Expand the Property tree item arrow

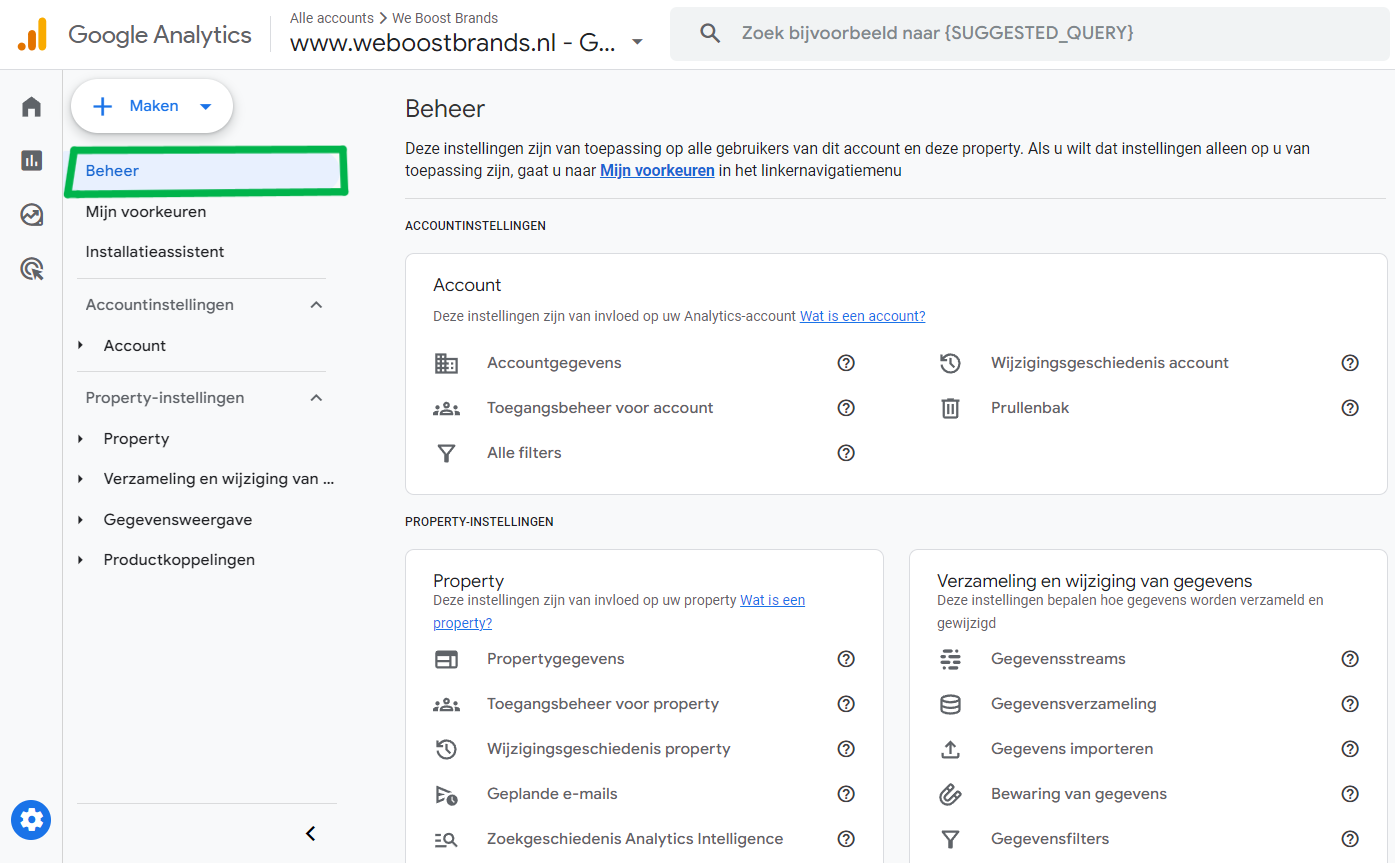point(81,438)
